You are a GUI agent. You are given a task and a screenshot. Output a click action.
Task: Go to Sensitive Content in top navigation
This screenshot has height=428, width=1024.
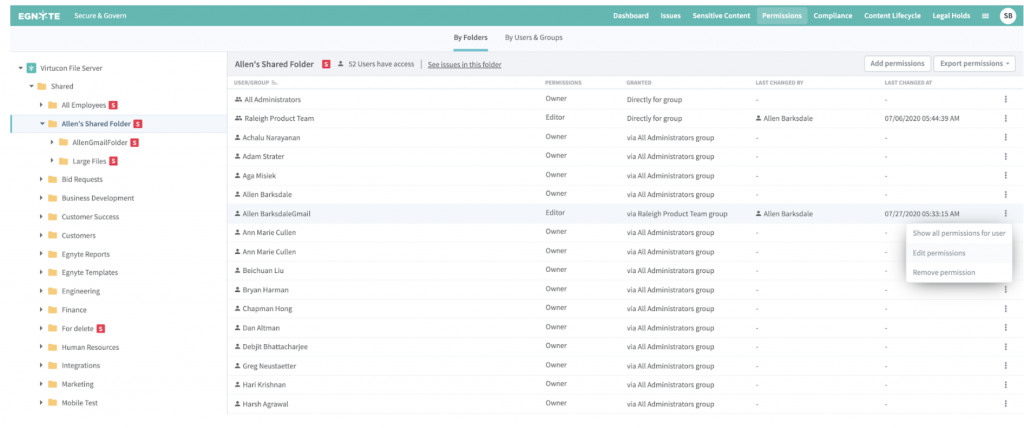720,16
